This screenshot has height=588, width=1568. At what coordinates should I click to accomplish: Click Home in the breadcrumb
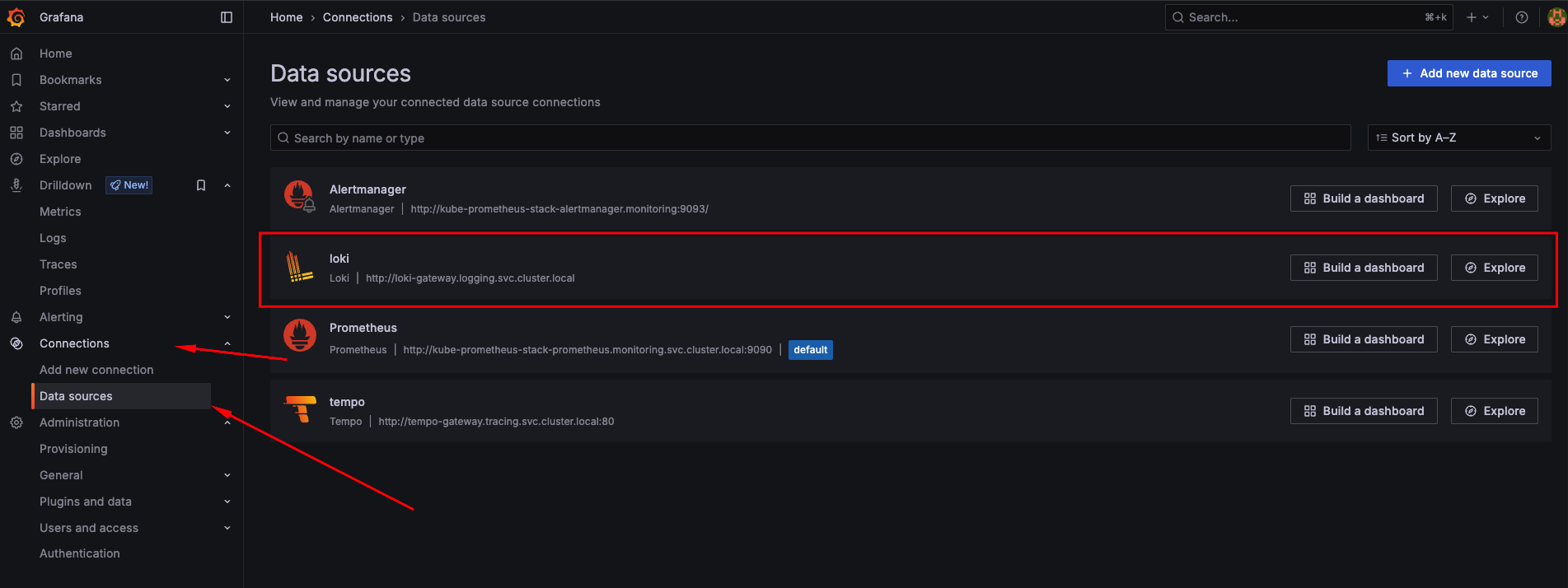(x=287, y=17)
